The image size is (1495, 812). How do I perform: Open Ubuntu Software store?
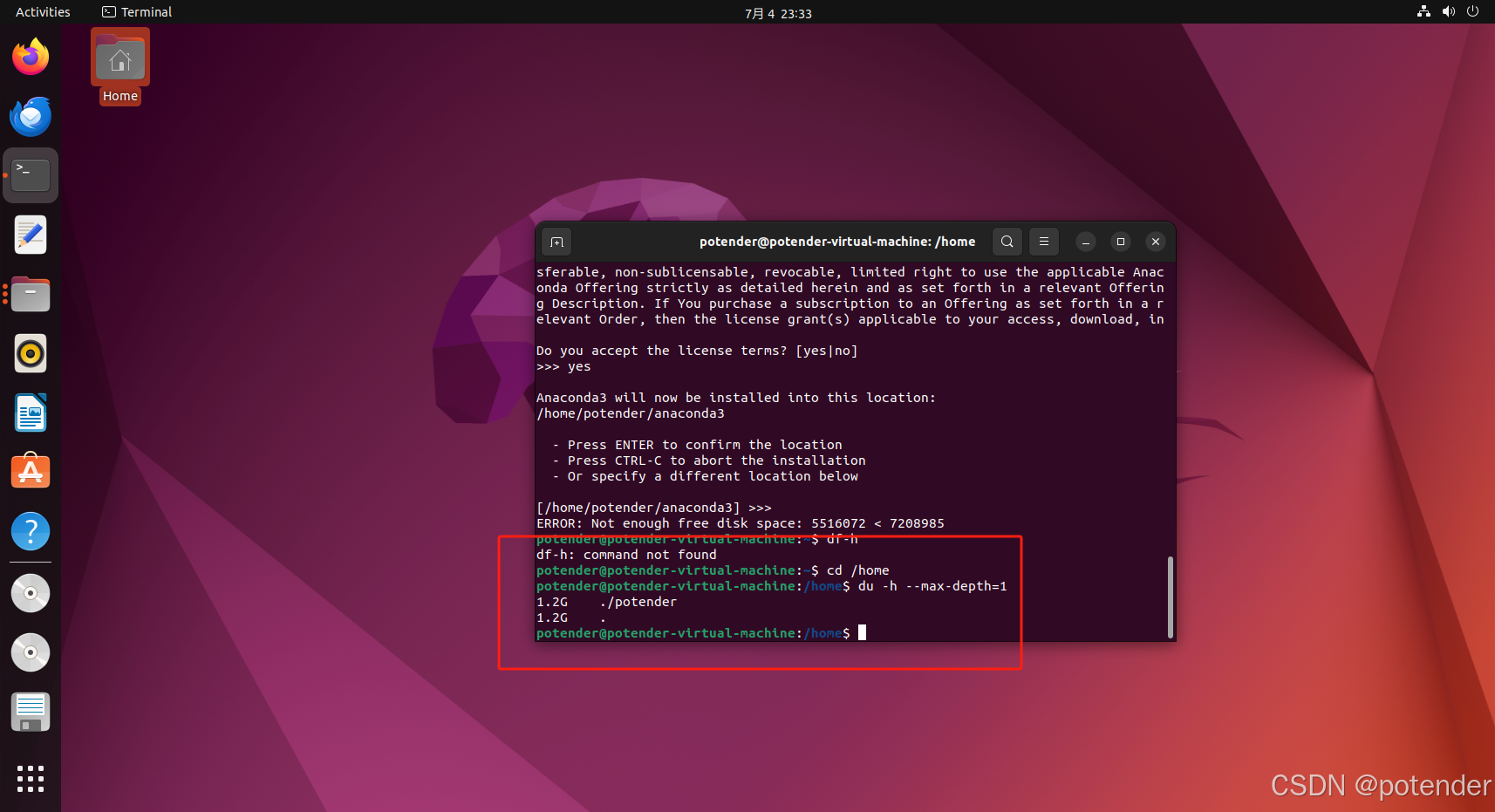(x=31, y=472)
